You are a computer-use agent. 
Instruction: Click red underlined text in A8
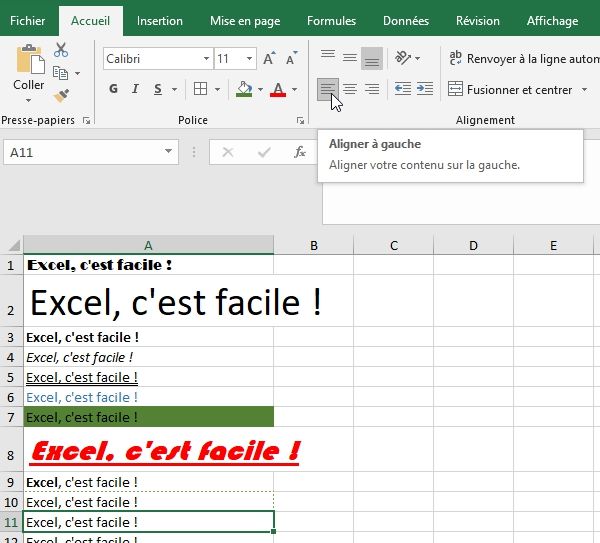(x=165, y=452)
